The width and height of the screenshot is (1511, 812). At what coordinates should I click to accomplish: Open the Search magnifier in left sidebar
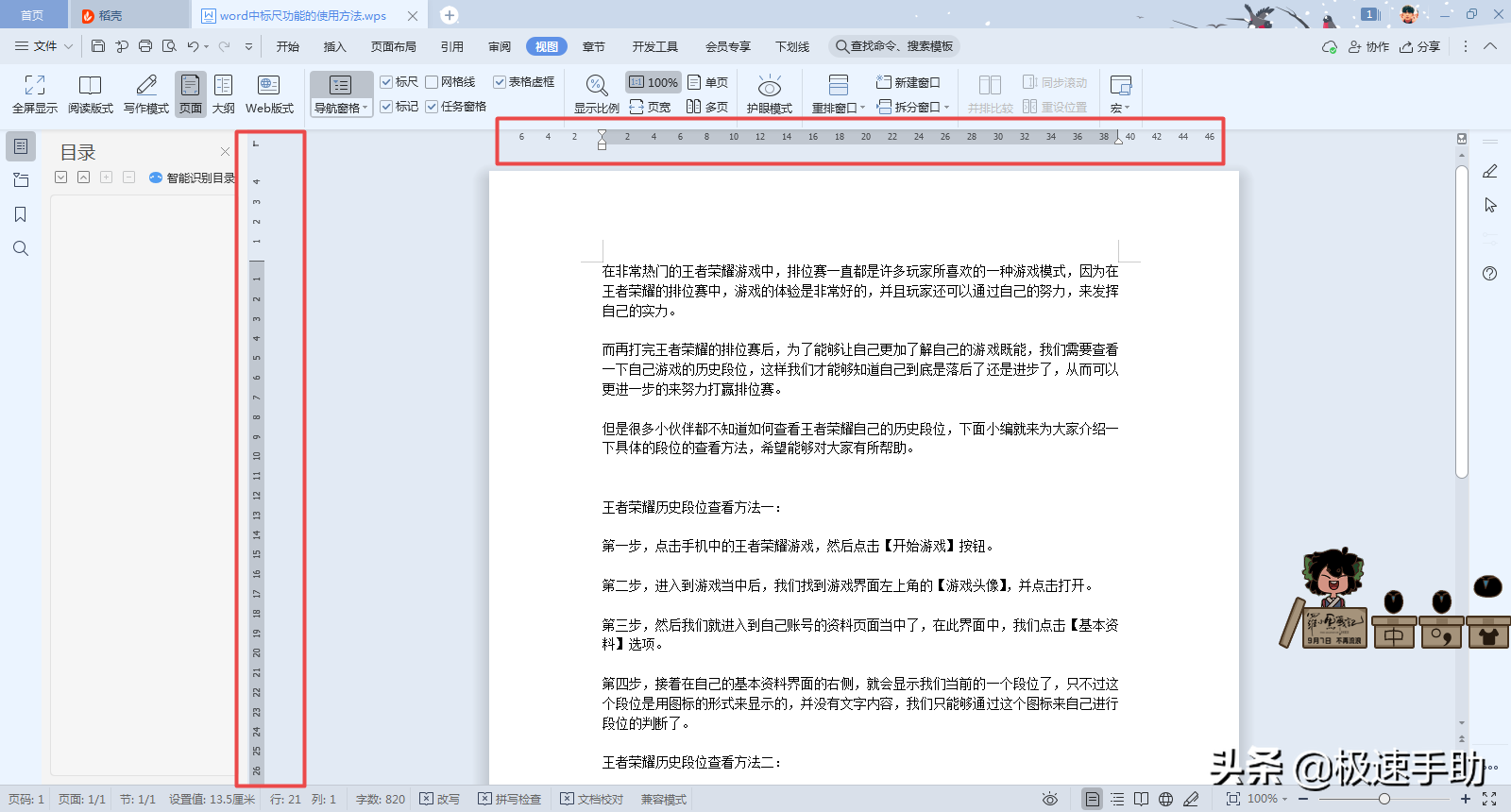[x=21, y=248]
